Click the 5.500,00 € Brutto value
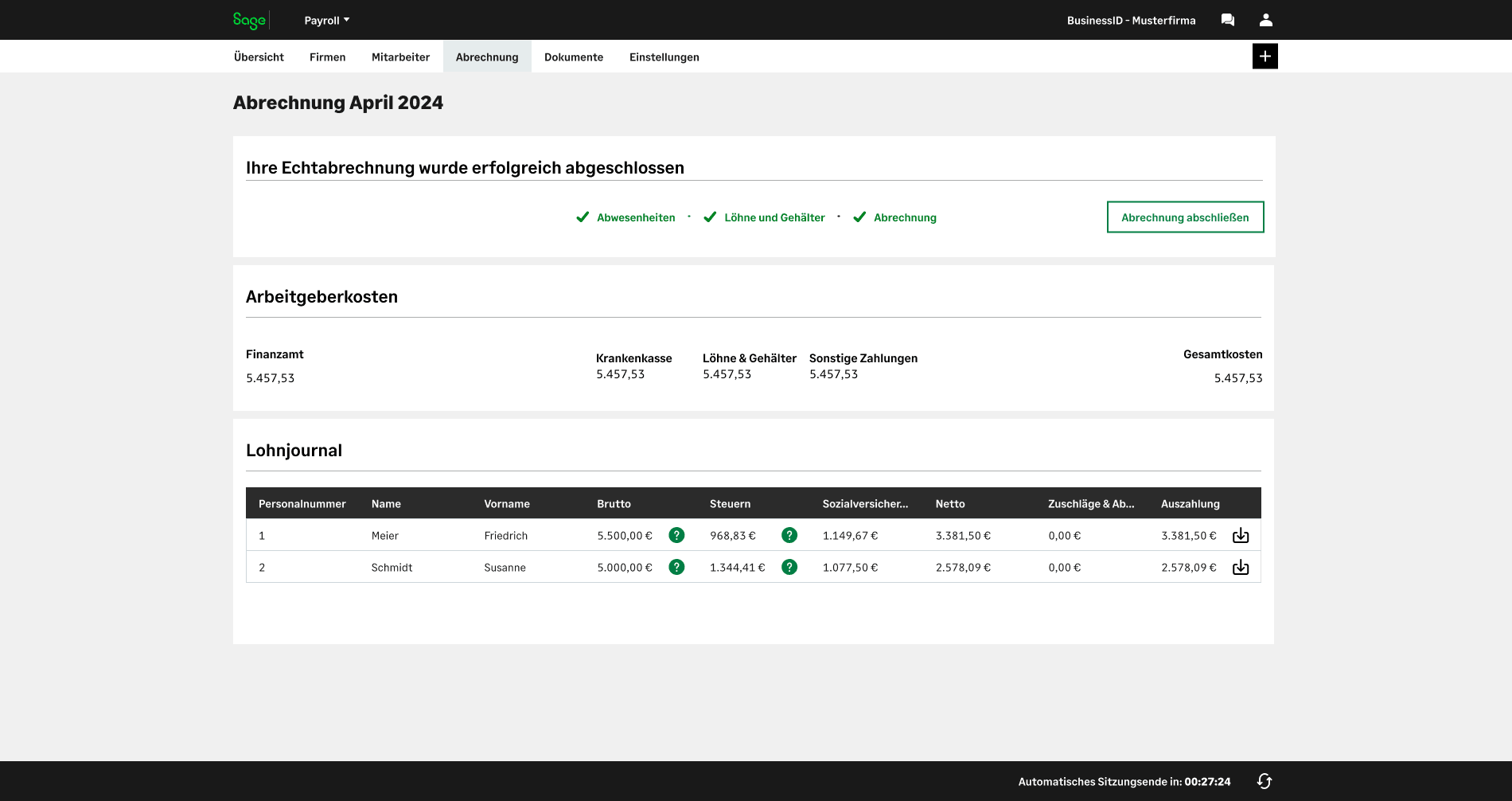The image size is (1512, 801). 625,536
